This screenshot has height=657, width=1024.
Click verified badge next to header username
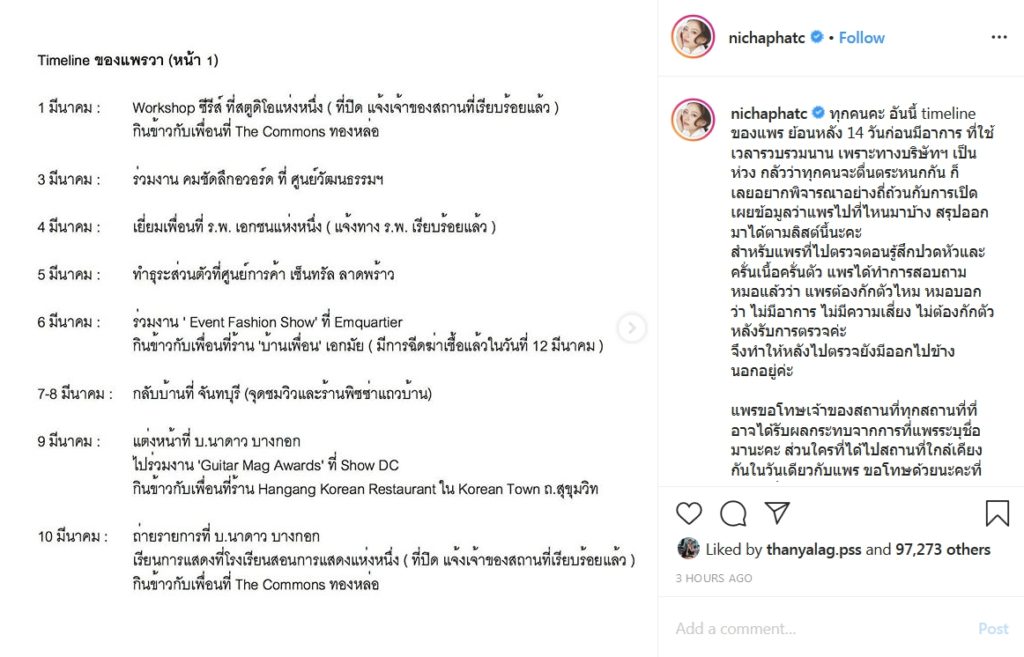[x=816, y=37]
